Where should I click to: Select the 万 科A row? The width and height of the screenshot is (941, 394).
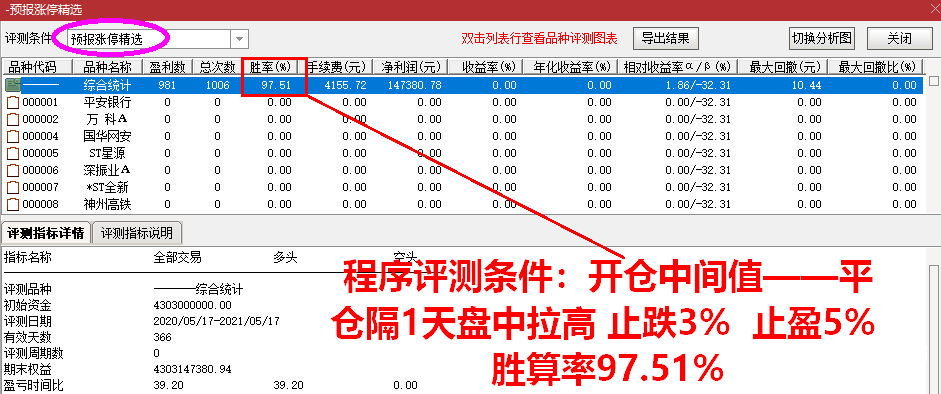pos(462,119)
